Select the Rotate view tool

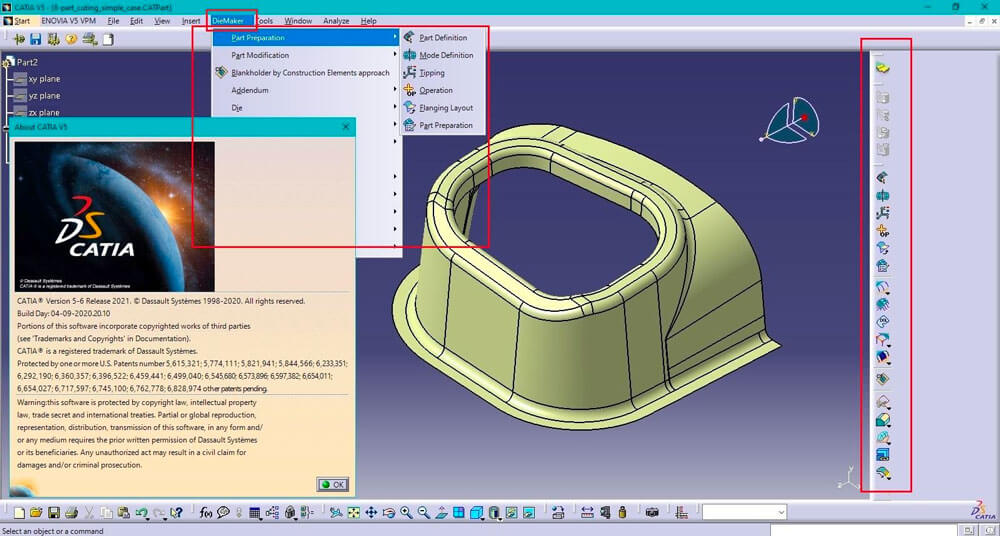pyautogui.click(x=389, y=512)
